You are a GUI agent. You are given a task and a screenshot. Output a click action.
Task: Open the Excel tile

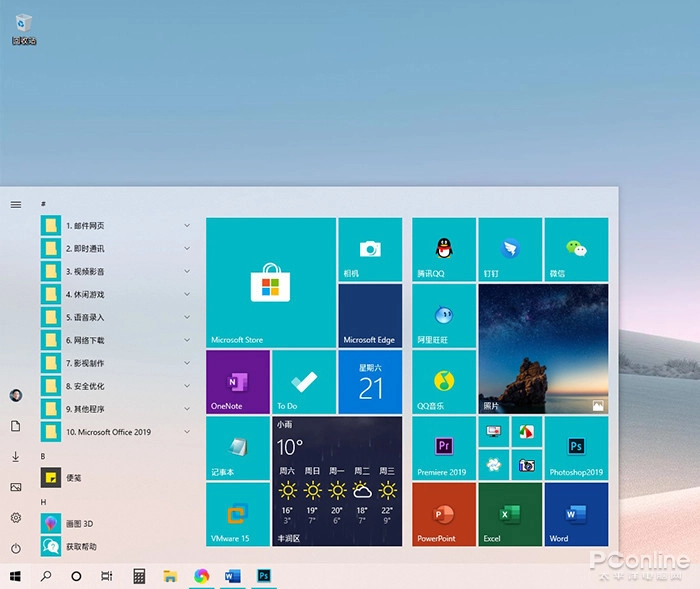coord(510,514)
